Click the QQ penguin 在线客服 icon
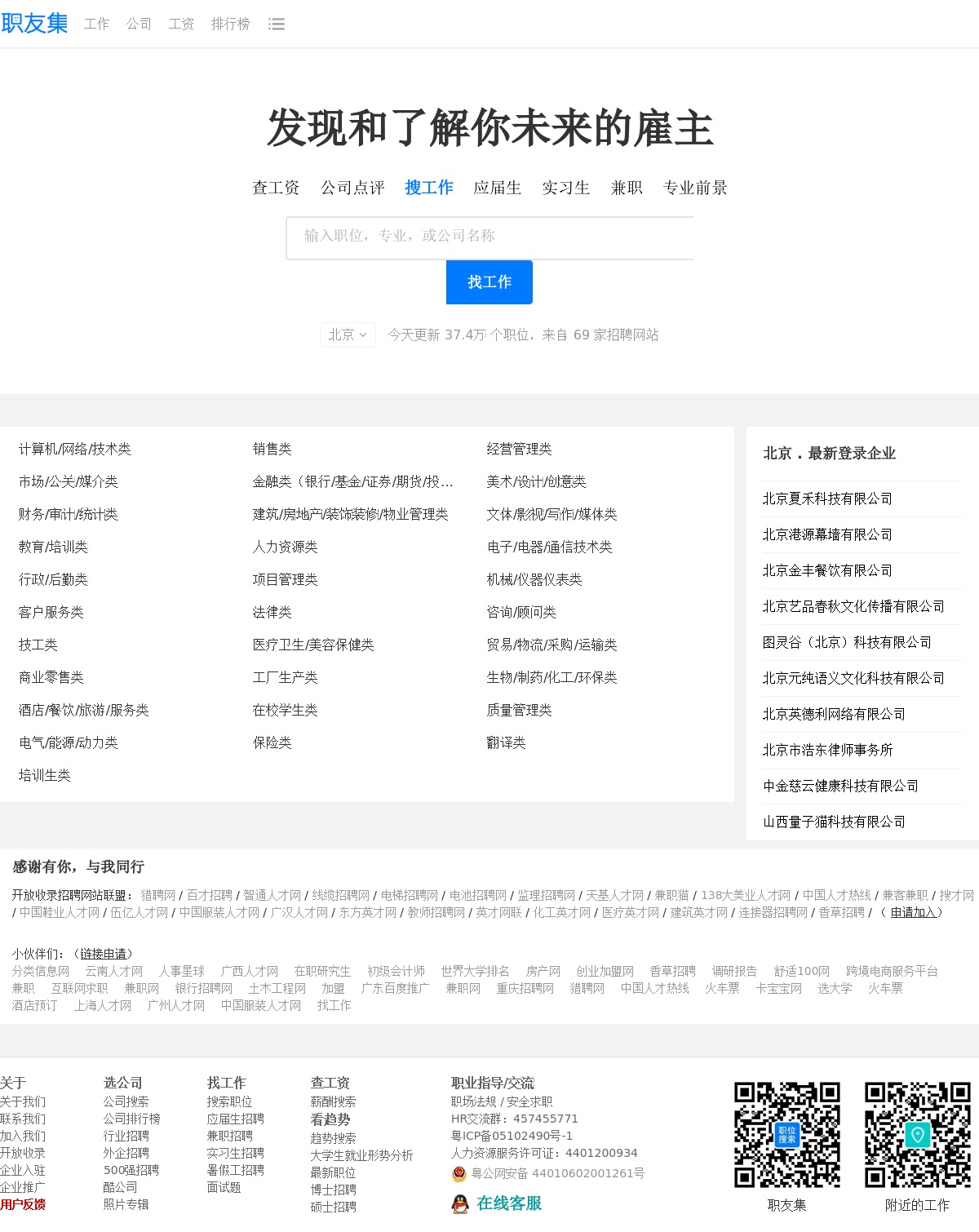Screen dimensions: 979x1232 pyautogui.click(x=460, y=1203)
